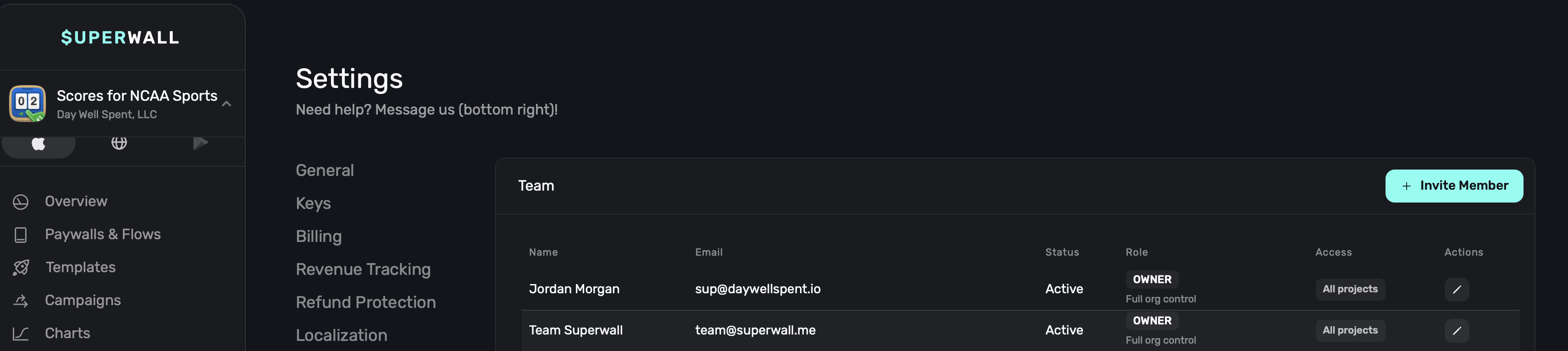Viewport: 1568px width, 351px height.
Task: Click Jordan Morgan's All projects badge
Action: [x=1349, y=290]
